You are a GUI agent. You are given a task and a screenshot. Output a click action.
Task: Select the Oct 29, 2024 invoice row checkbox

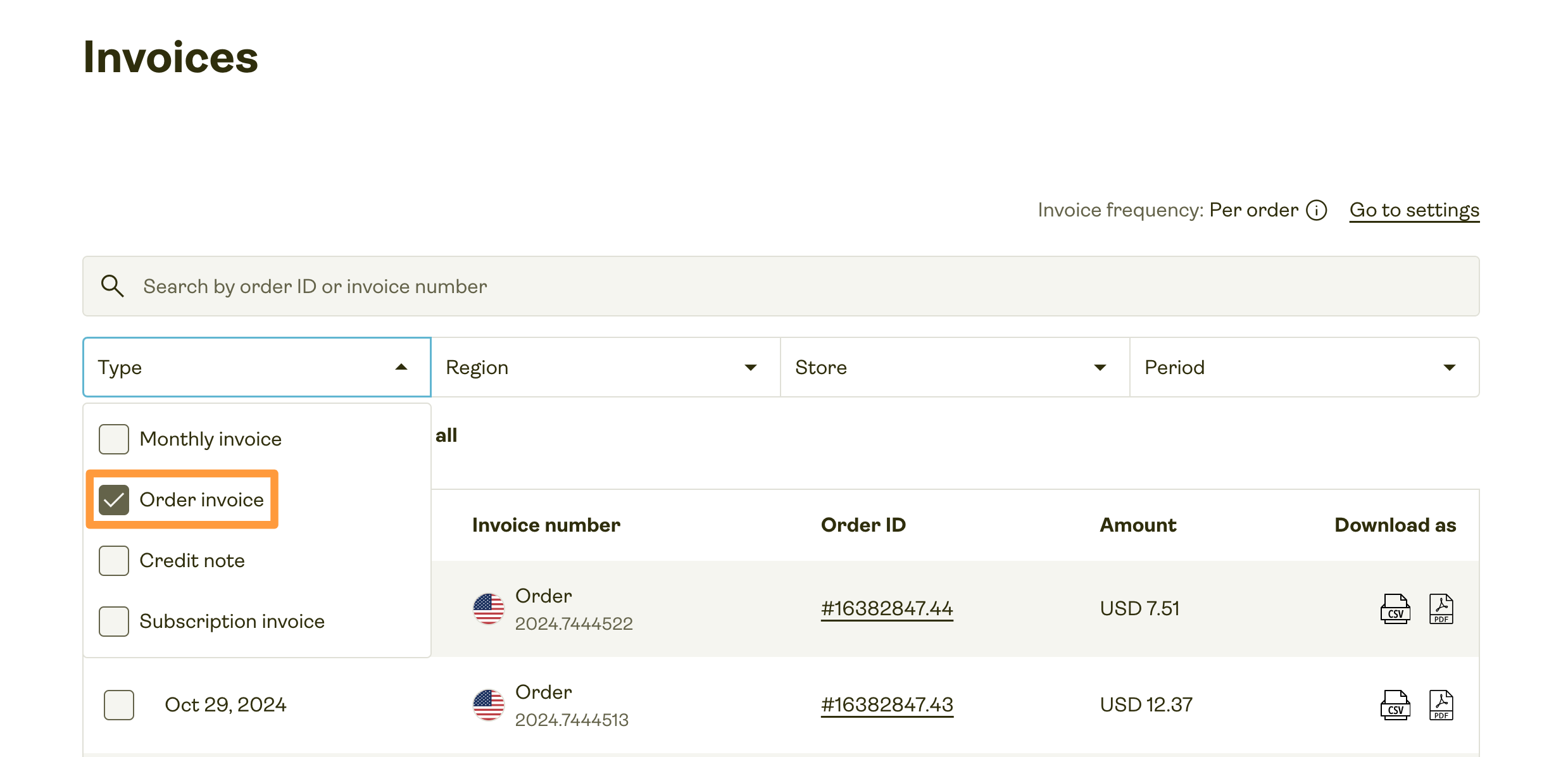point(119,705)
